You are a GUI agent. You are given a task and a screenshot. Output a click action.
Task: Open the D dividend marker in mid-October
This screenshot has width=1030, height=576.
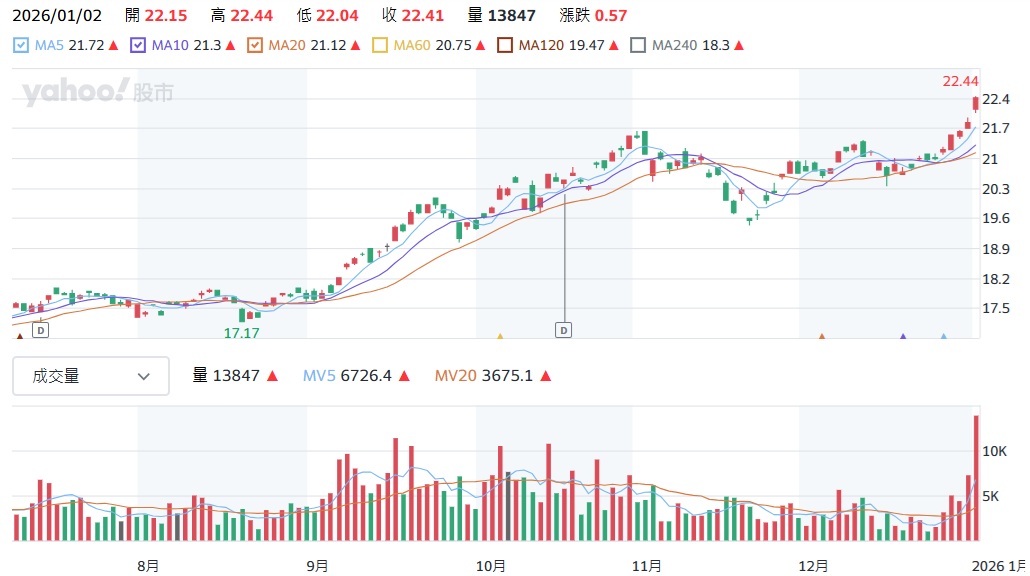(564, 329)
